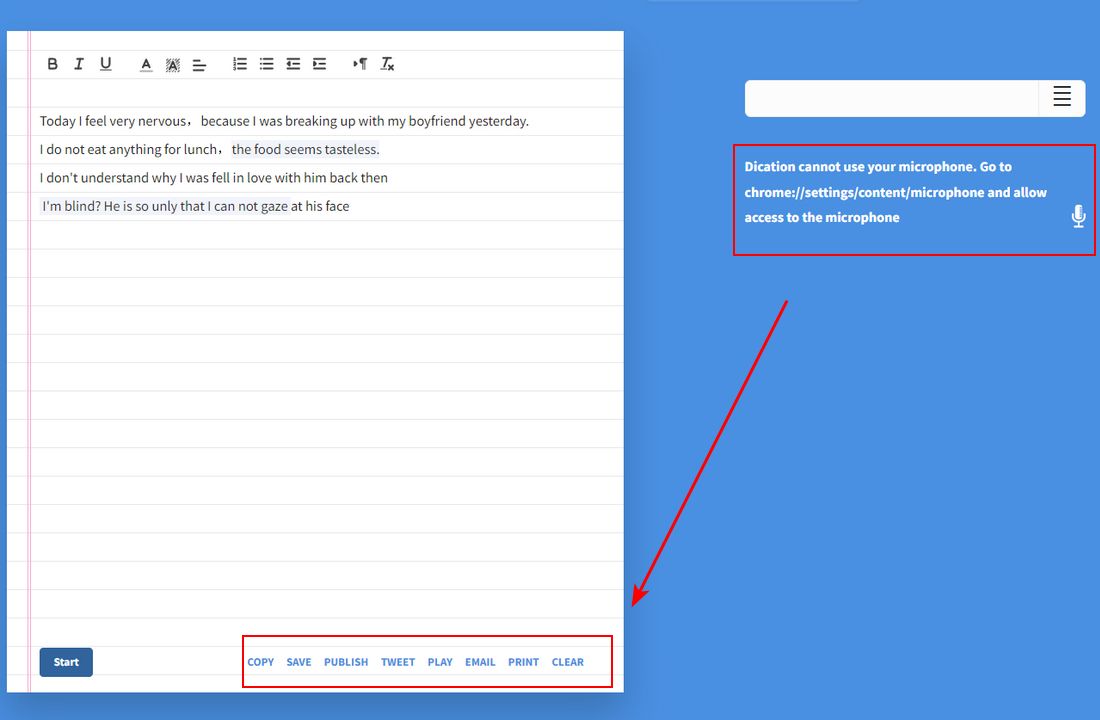Screen dimensions: 1100x720
Task: Click the 'Dication cannot use your microphone' message
Action: [x=896, y=192]
